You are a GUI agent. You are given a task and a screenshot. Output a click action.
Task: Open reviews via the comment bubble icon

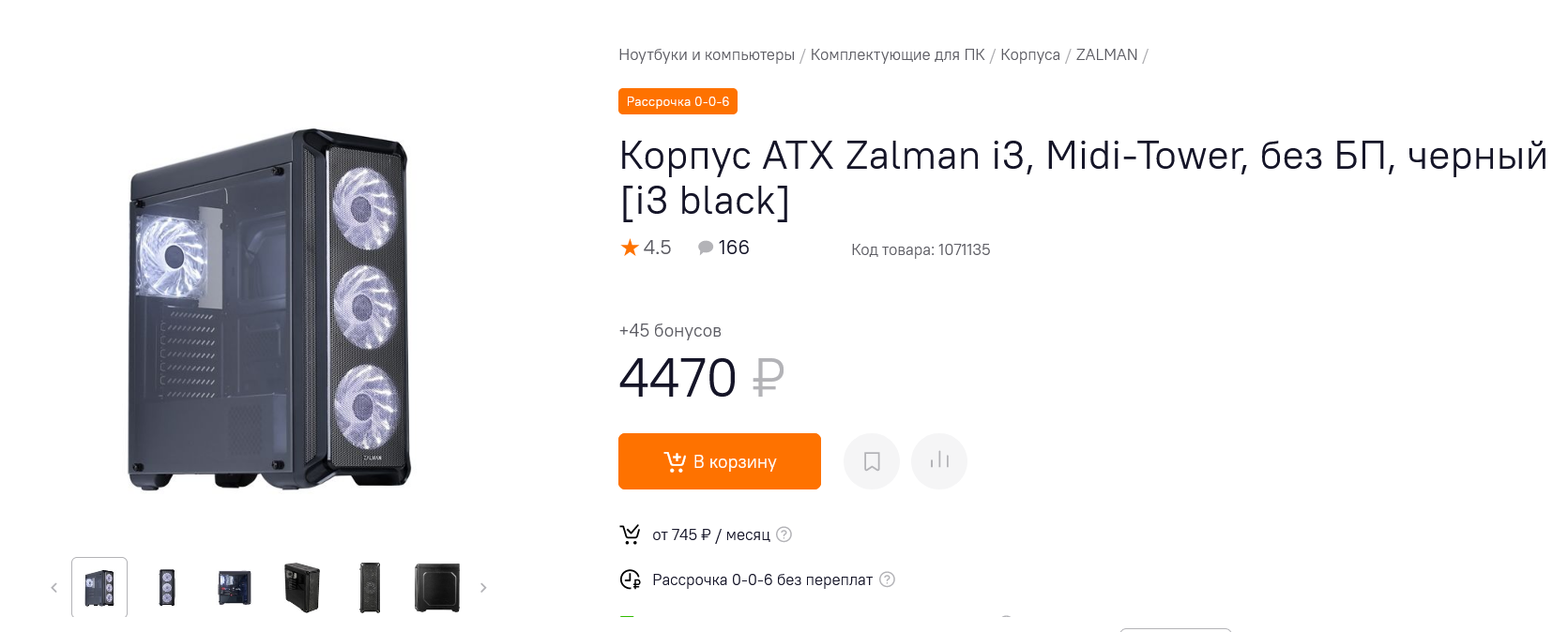706,248
